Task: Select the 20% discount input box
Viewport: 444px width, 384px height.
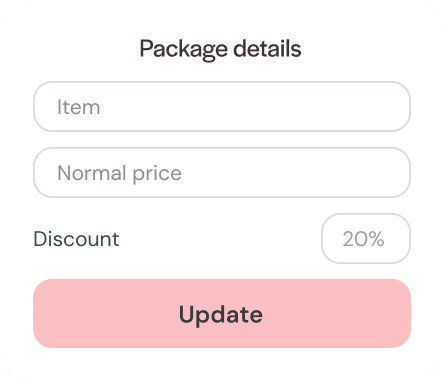Action: click(366, 239)
